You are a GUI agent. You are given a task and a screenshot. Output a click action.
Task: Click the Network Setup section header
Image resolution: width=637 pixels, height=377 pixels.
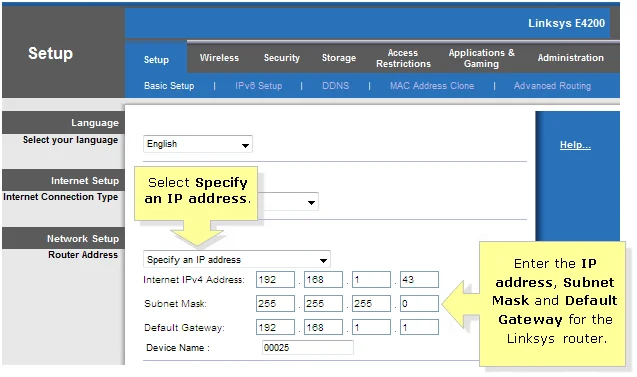[x=64, y=238]
